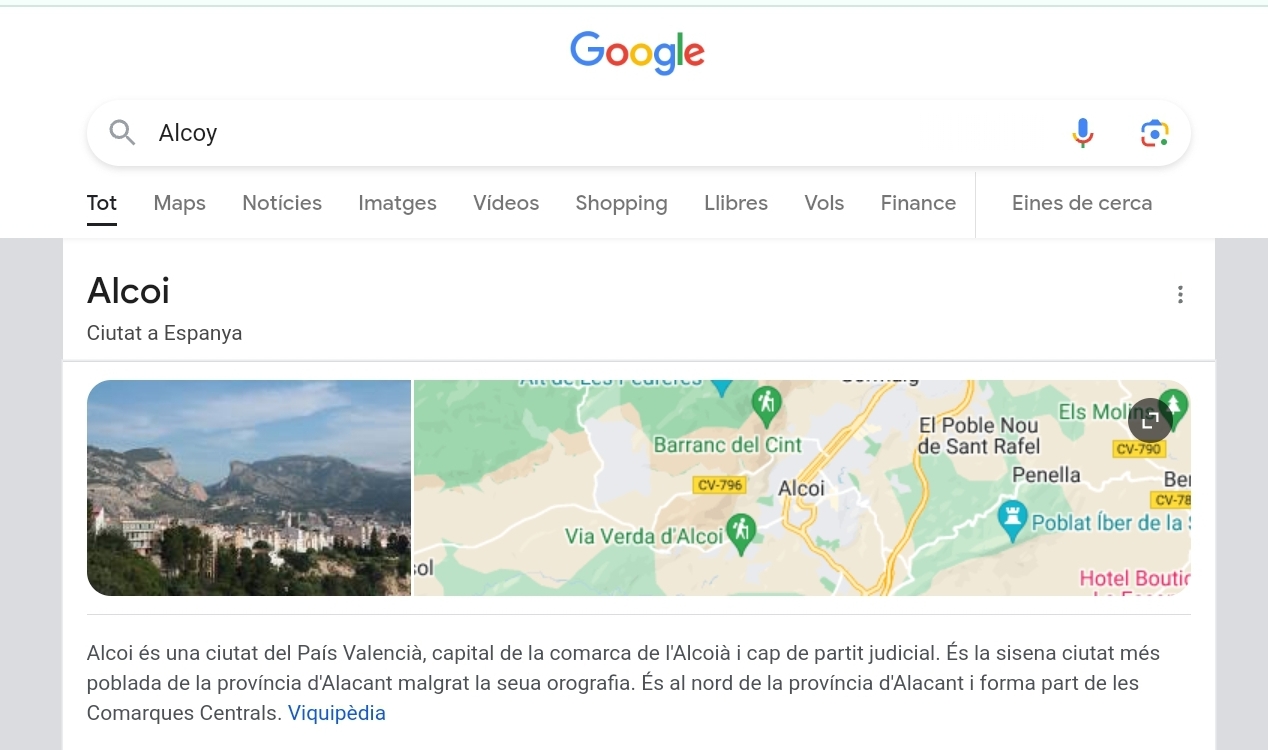The image size is (1268, 750).
Task: Click the magnifying glass search icon
Action: [x=122, y=133]
